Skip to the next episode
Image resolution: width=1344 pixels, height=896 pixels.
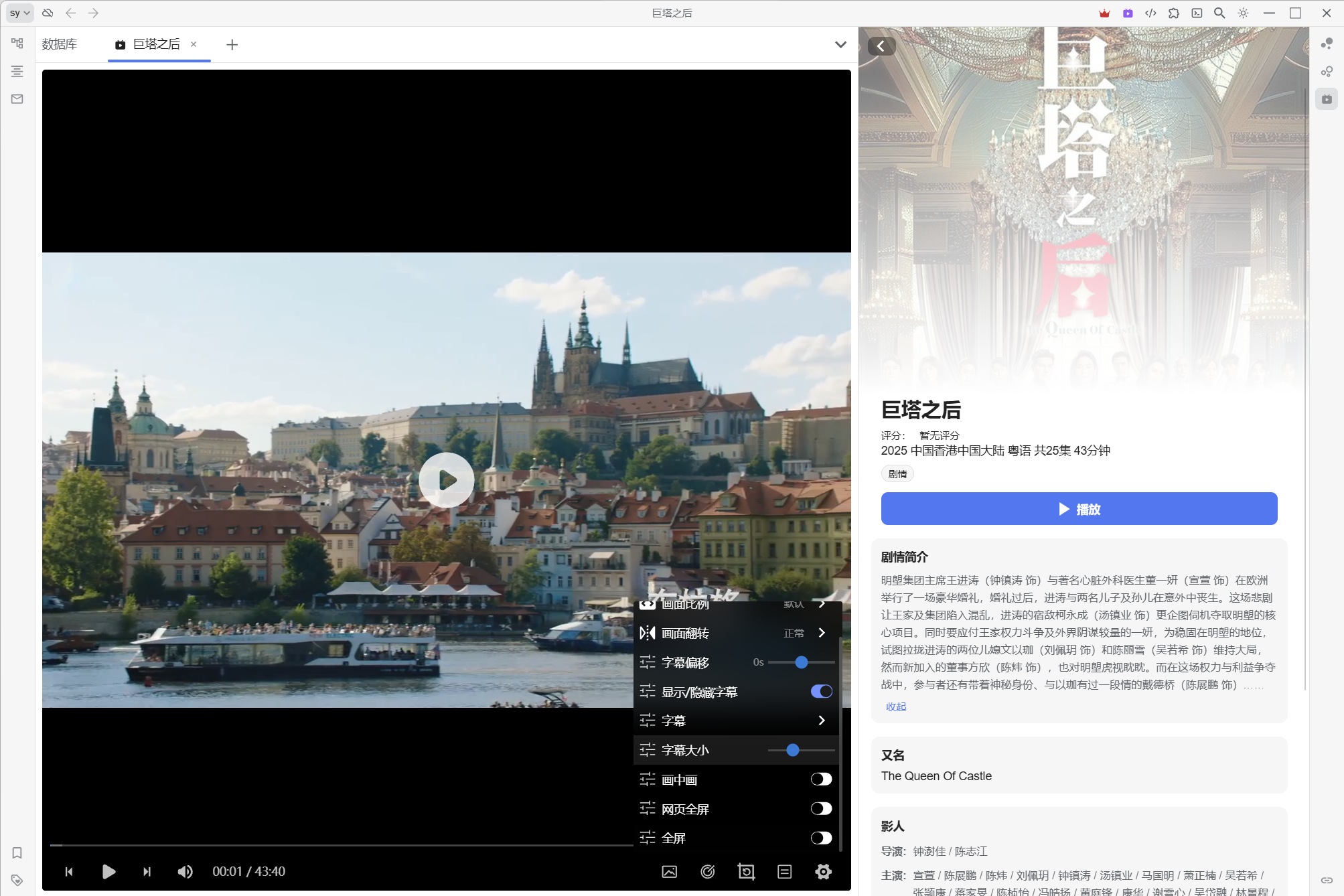point(147,871)
